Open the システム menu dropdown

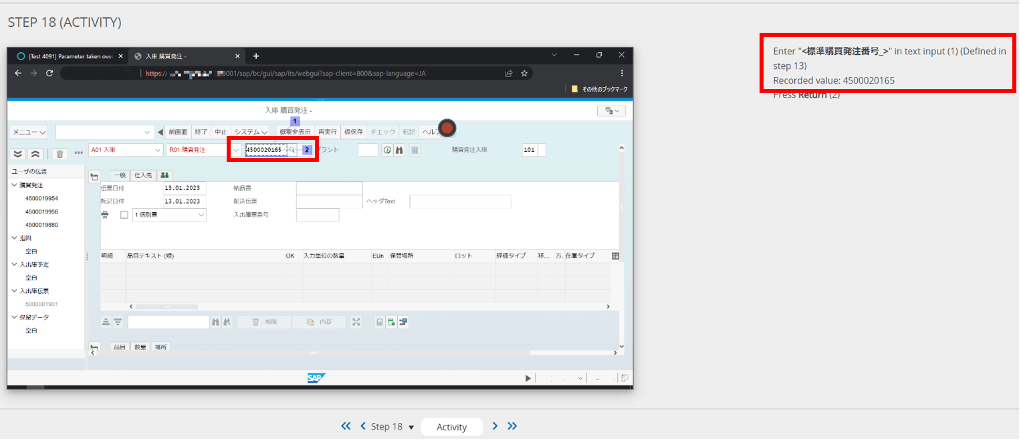point(252,131)
